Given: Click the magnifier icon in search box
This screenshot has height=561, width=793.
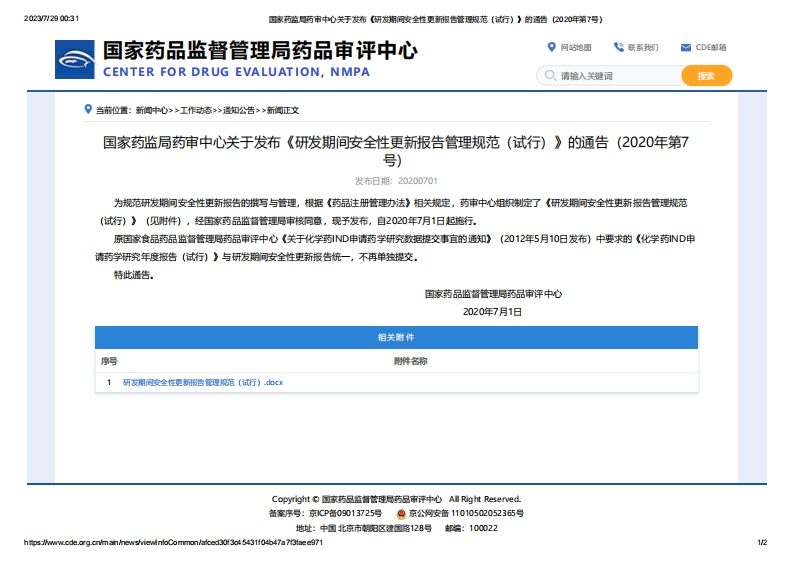Looking at the screenshot, I should (x=550, y=76).
